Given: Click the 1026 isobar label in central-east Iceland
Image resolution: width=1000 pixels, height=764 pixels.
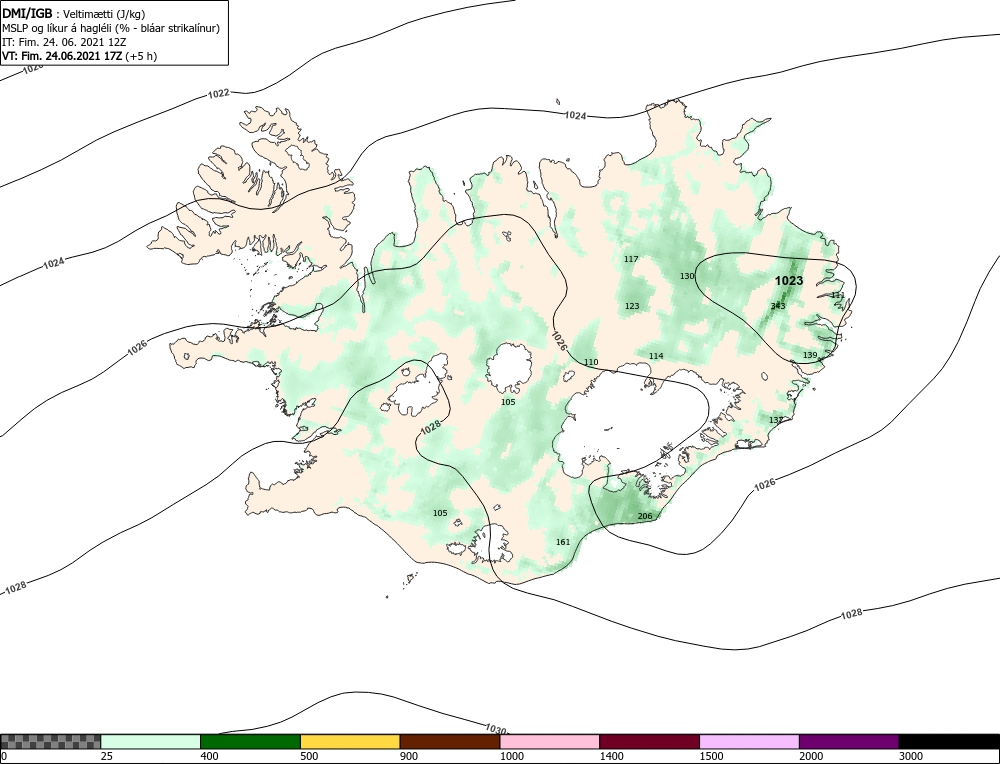Looking at the screenshot, I should point(559,341).
